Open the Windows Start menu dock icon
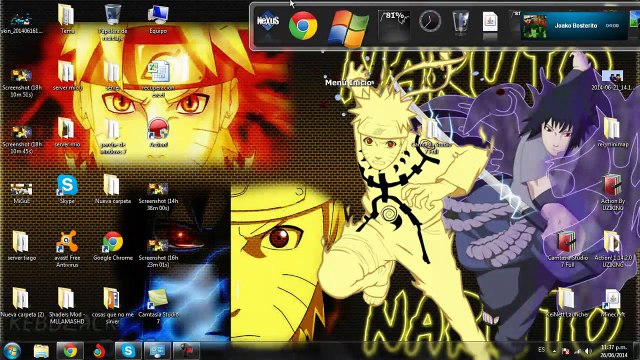Image resolution: width=640 pixels, height=360 pixels. pos(348,28)
